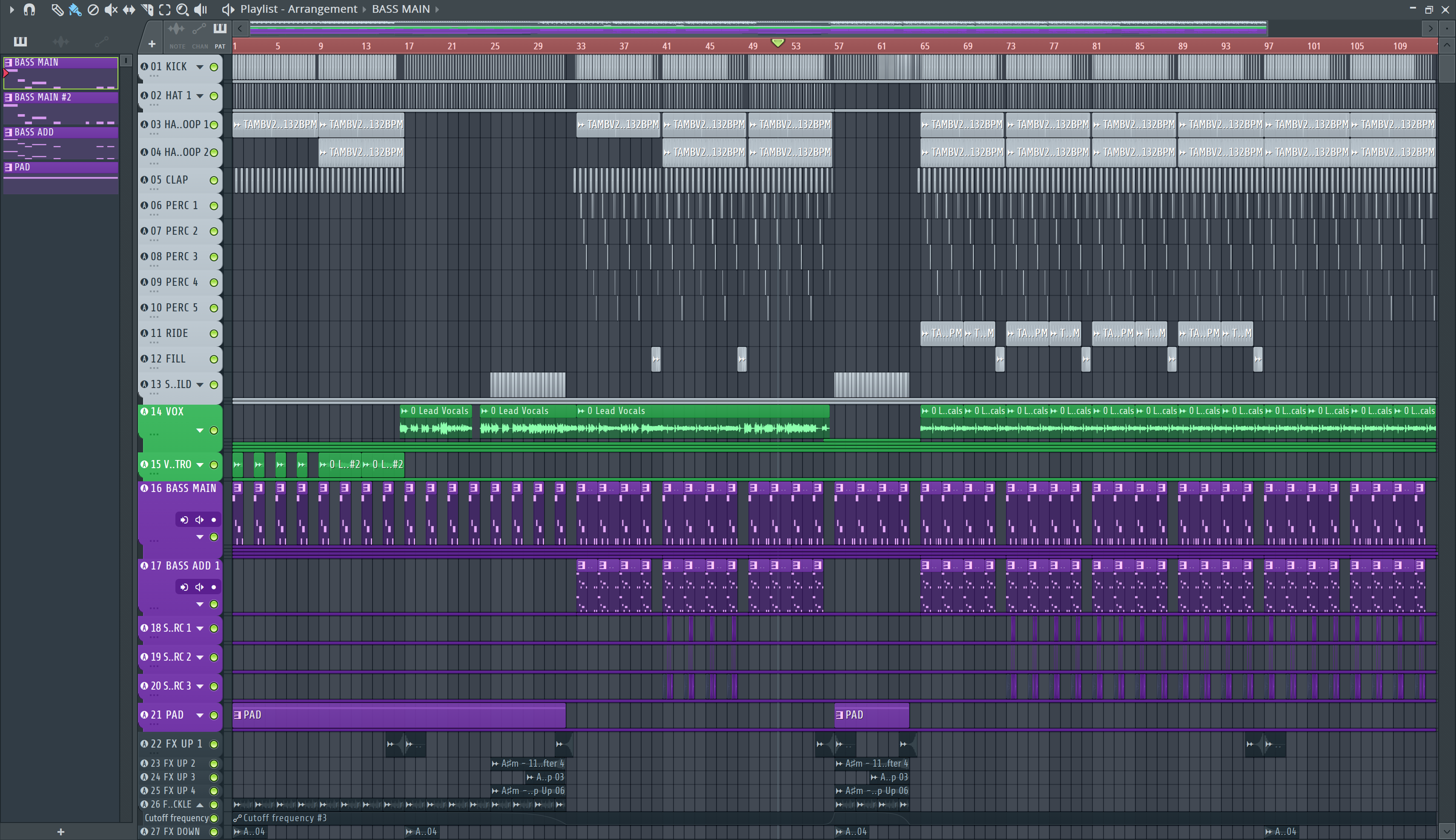Mute the 14 VOX track
Screen dimensions: 1456x840
pyautogui.click(x=214, y=430)
